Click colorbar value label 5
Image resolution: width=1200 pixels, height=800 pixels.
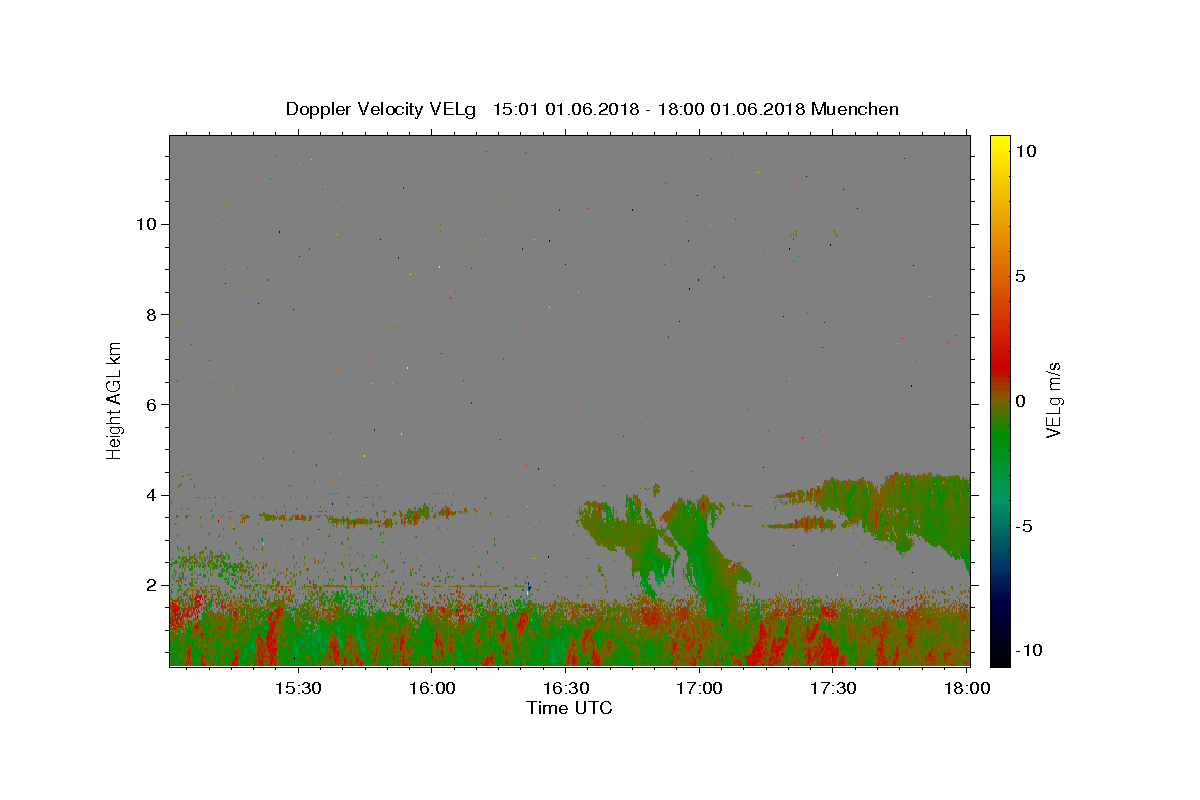pyautogui.click(x=1020, y=276)
